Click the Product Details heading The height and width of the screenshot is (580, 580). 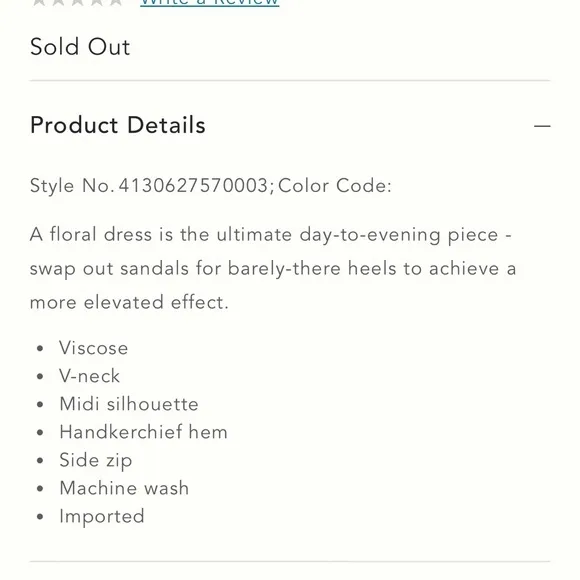[x=118, y=125]
